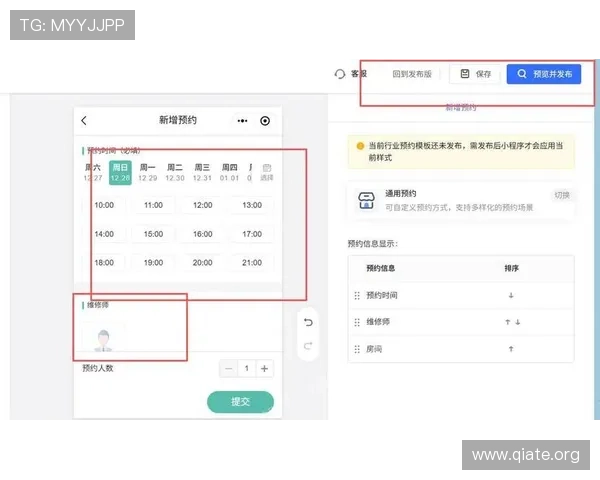Click the orange warning notice icon
The height and width of the screenshot is (480, 600).
click(x=360, y=146)
